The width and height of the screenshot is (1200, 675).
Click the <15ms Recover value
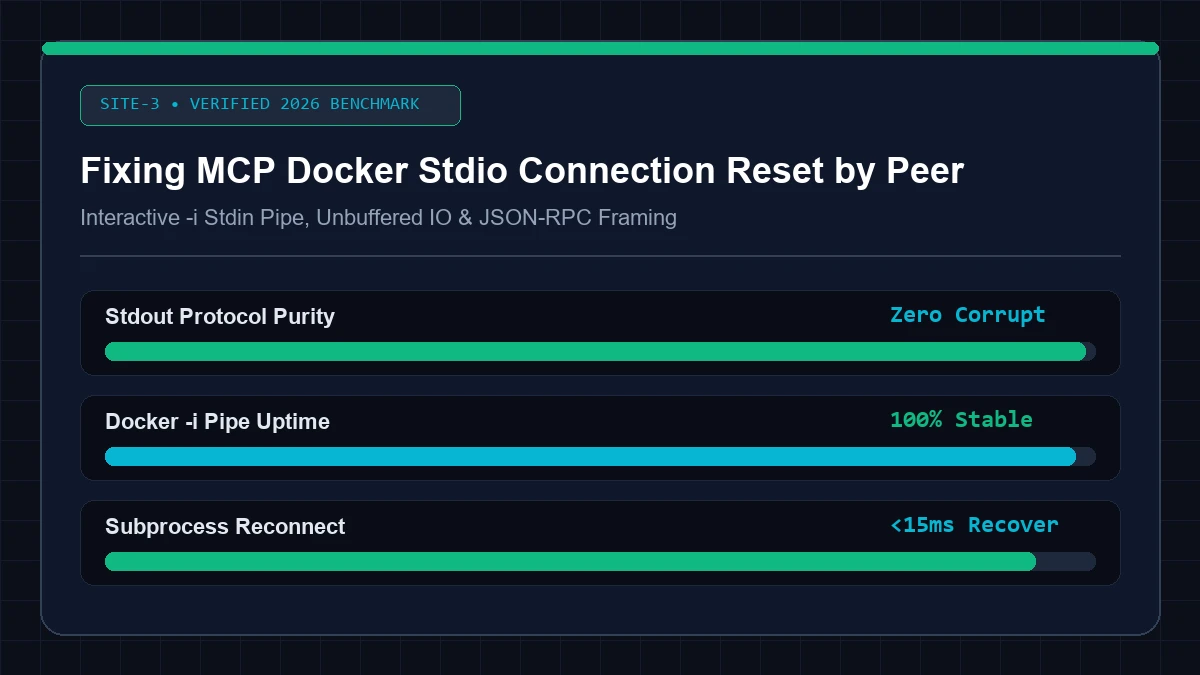point(974,525)
